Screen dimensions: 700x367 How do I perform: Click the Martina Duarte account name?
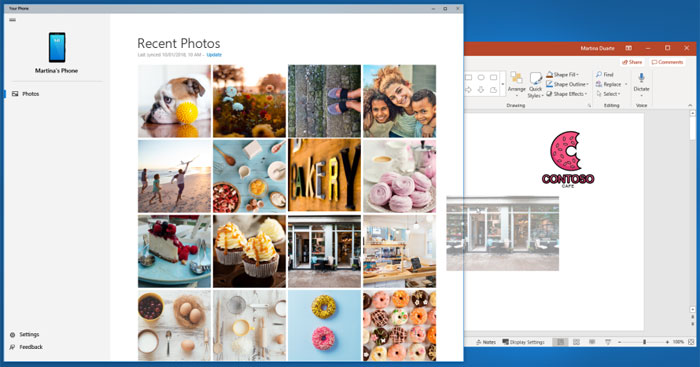597,48
